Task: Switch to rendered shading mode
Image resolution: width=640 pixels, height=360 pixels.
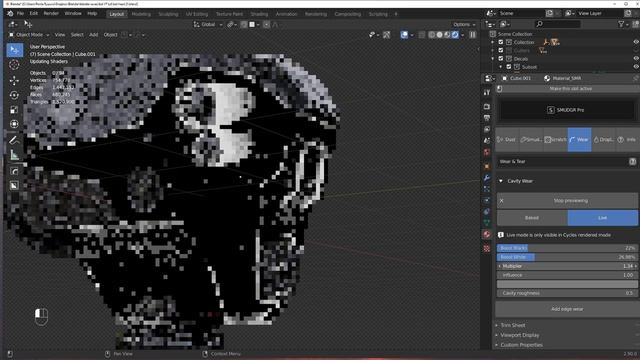Action: point(455,35)
